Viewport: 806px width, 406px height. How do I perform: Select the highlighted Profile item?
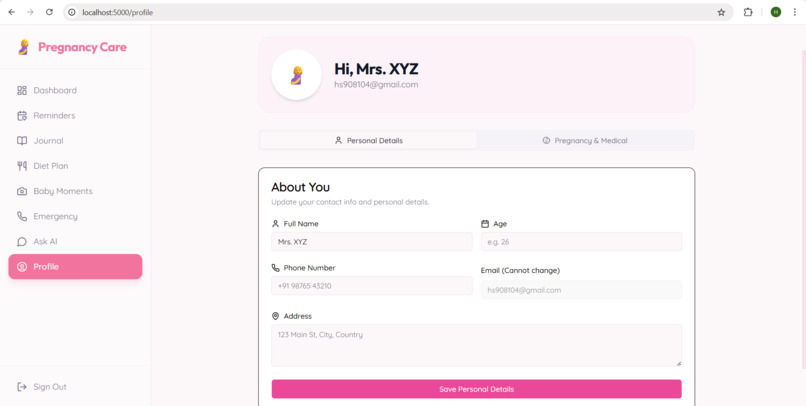coord(75,267)
